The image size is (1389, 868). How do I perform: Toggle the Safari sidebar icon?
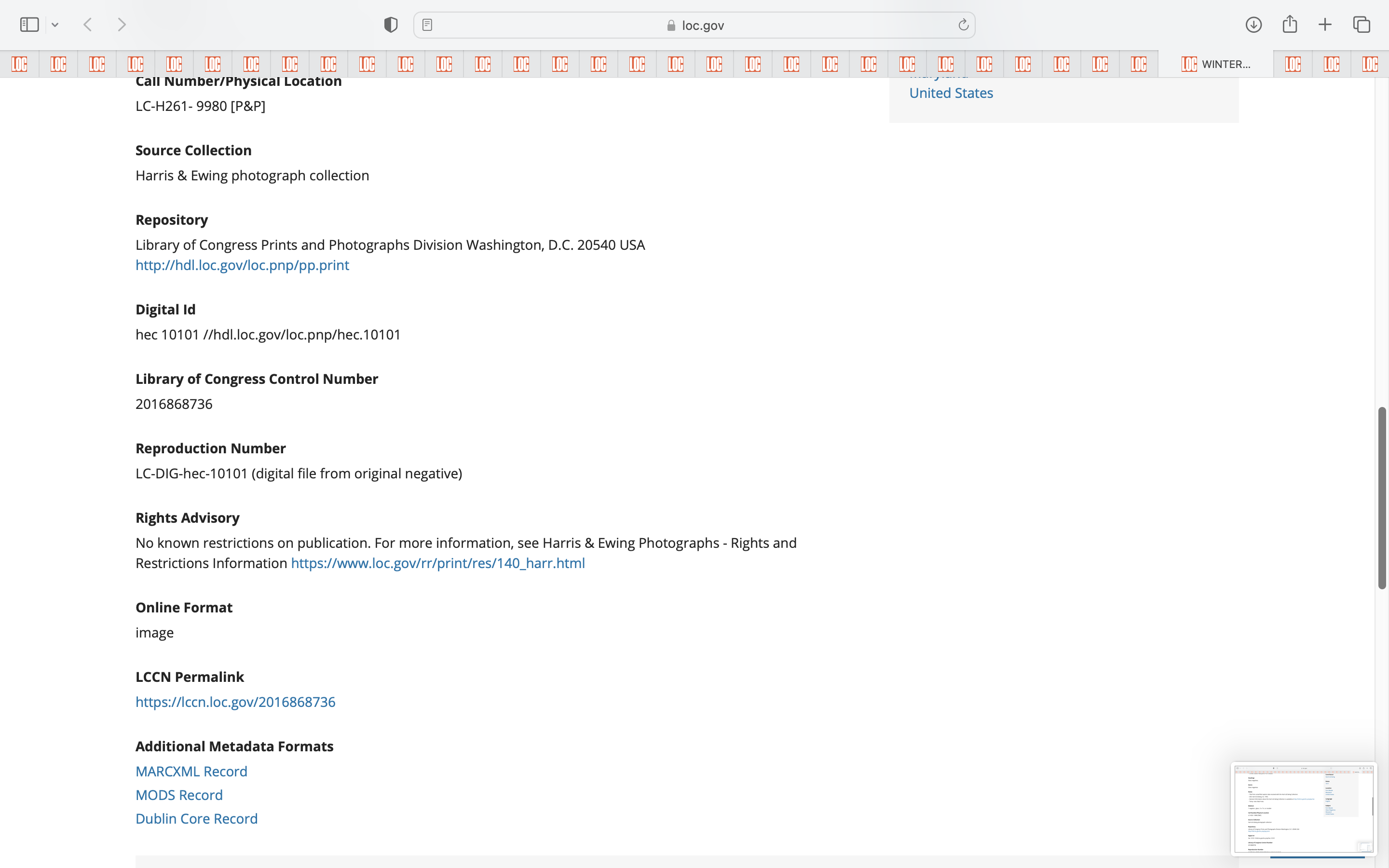pos(29,25)
